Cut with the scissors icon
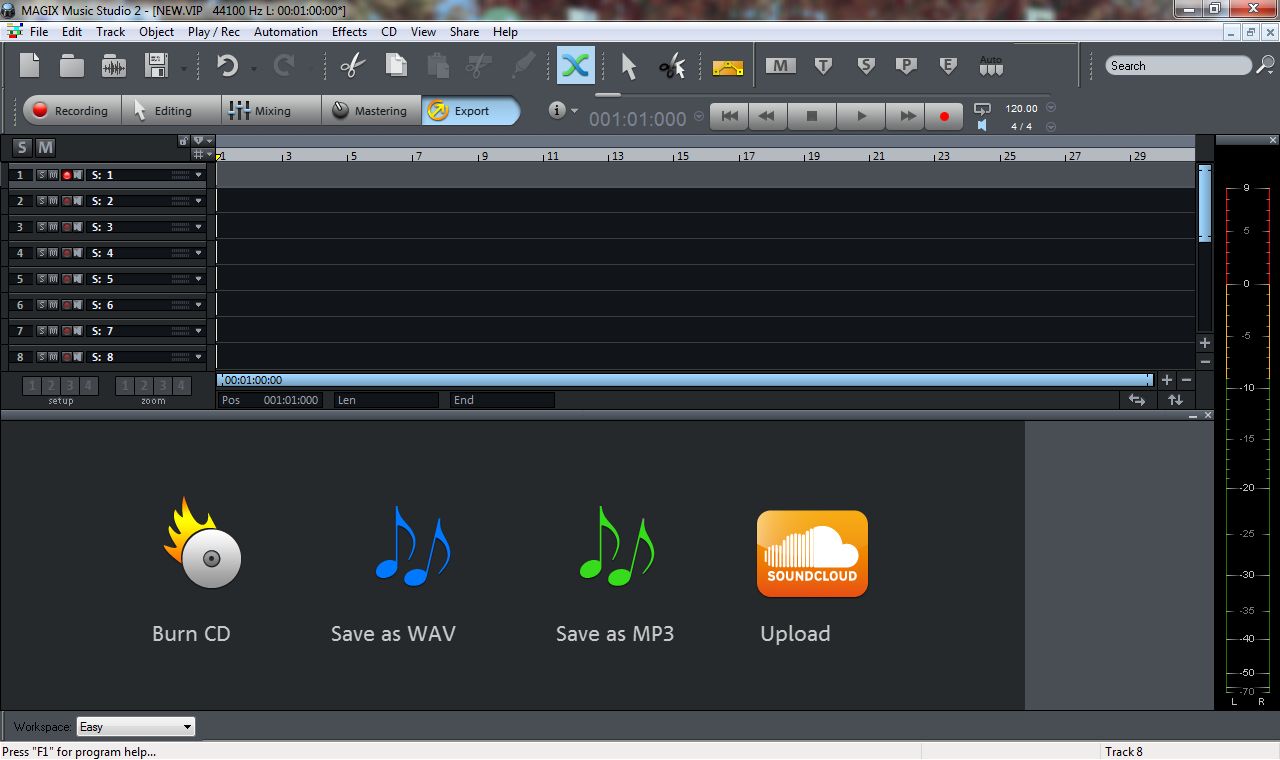The image size is (1280, 760). pyautogui.click(x=352, y=66)
